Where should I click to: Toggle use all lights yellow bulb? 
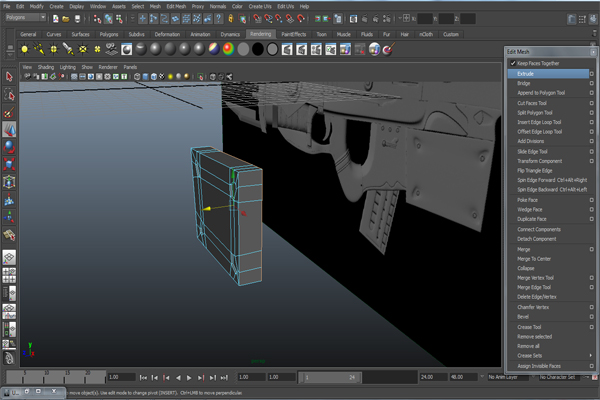pos(170,77)
